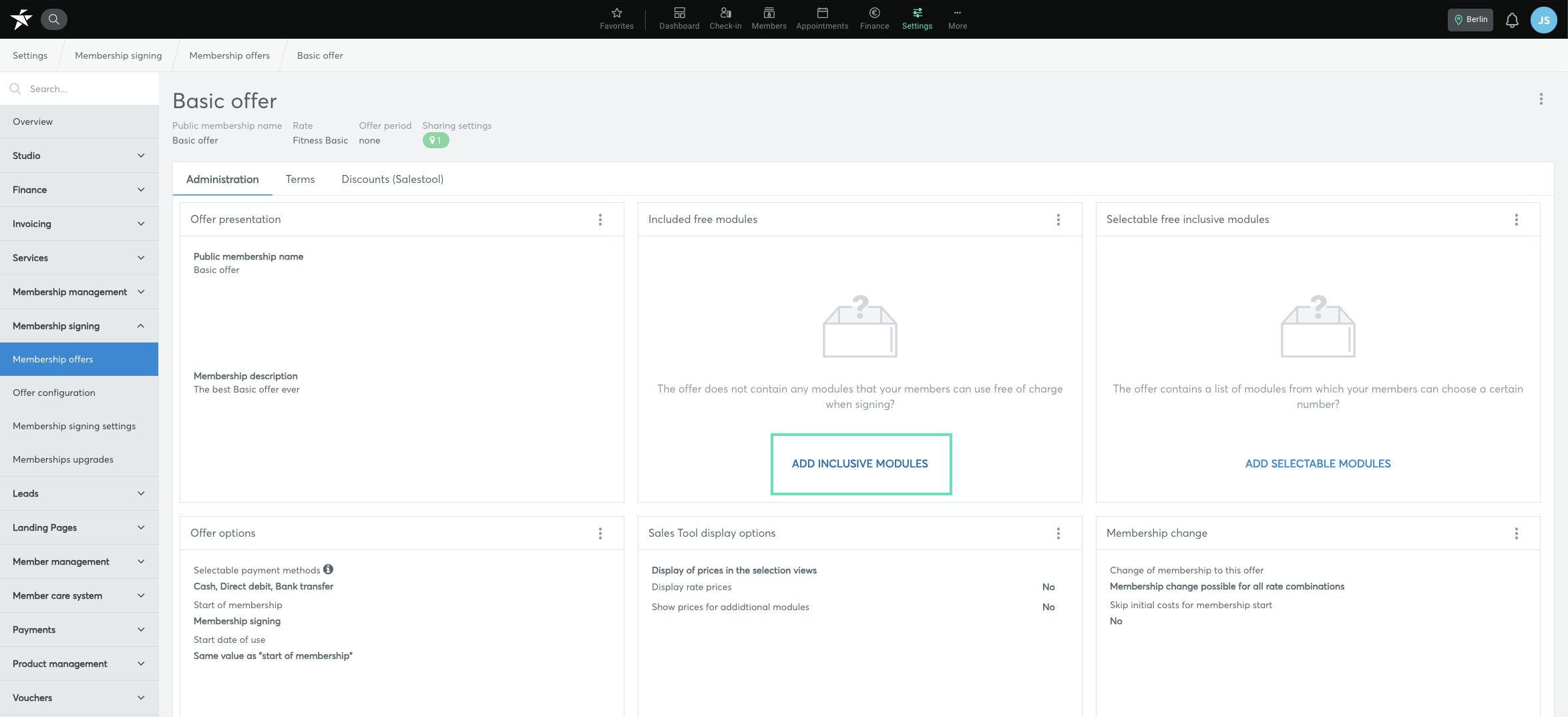Go to Dashboard in top navigation
Image resolution: width=1568 pixels, height=717 pixels.
click(679, 19)
